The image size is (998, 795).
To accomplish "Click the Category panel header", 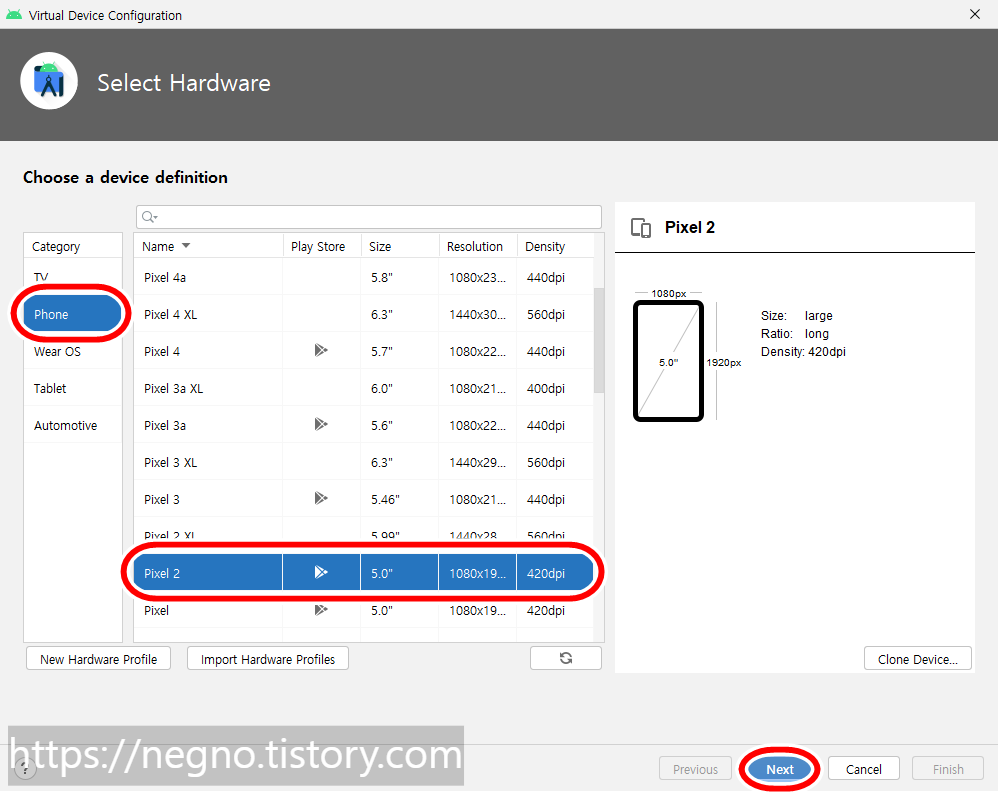I will [x=73, y=246].
